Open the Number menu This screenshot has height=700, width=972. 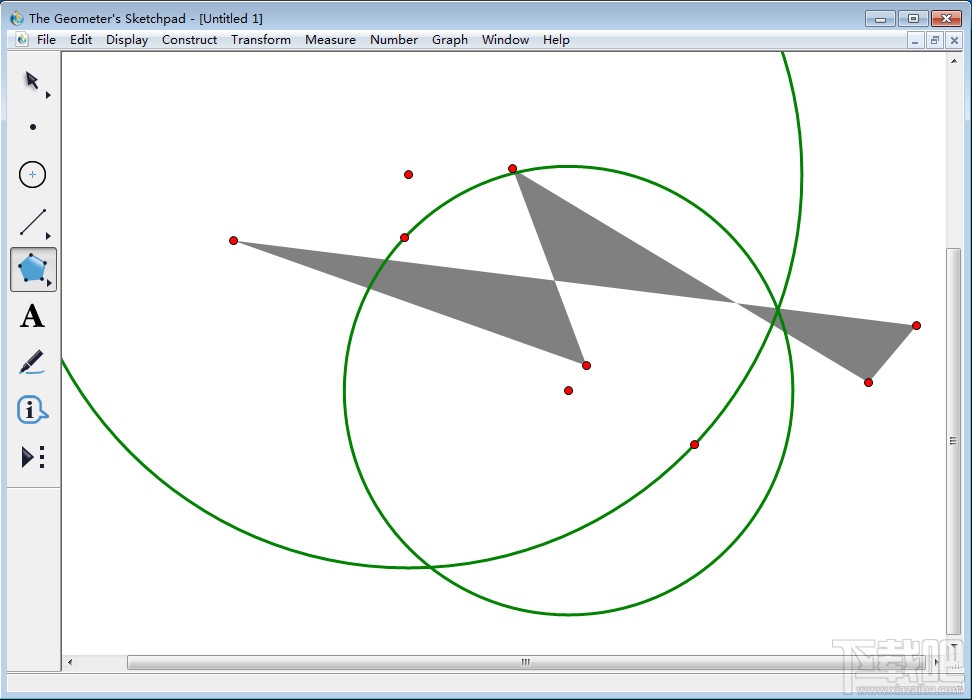[x=394, y=40]
